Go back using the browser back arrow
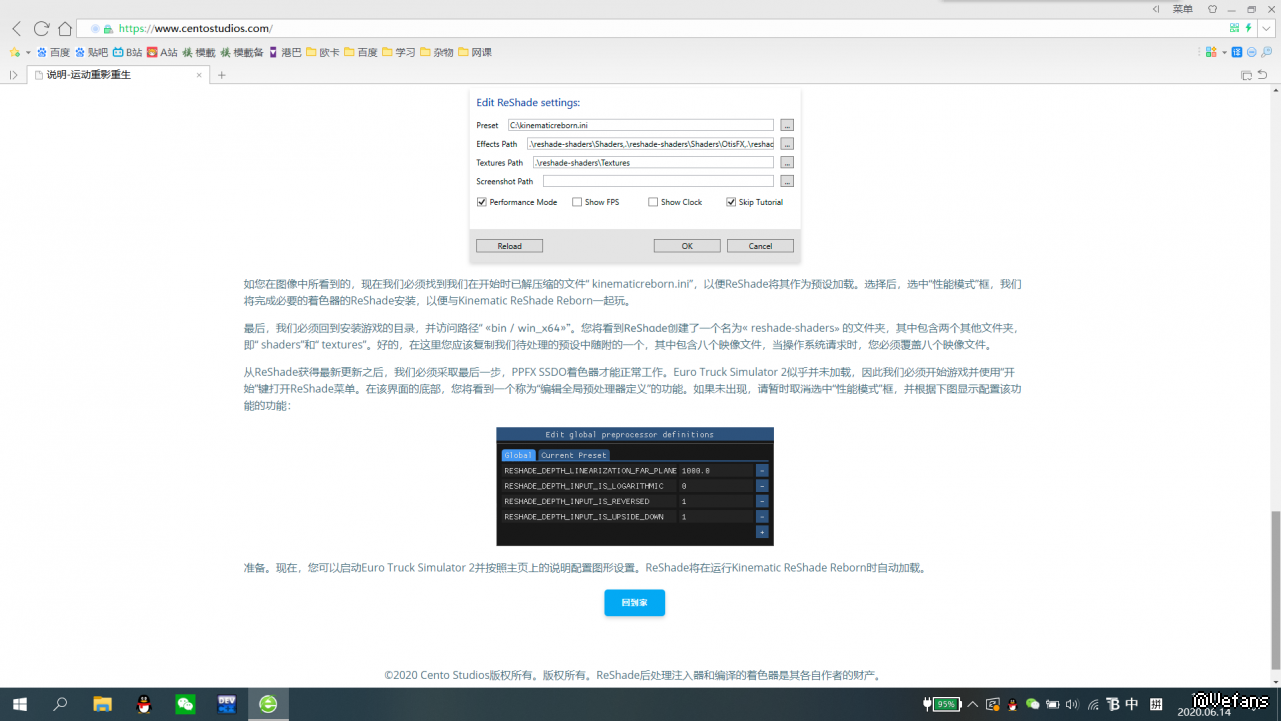This screenshot has height=721, width=1281. point(17,29)
